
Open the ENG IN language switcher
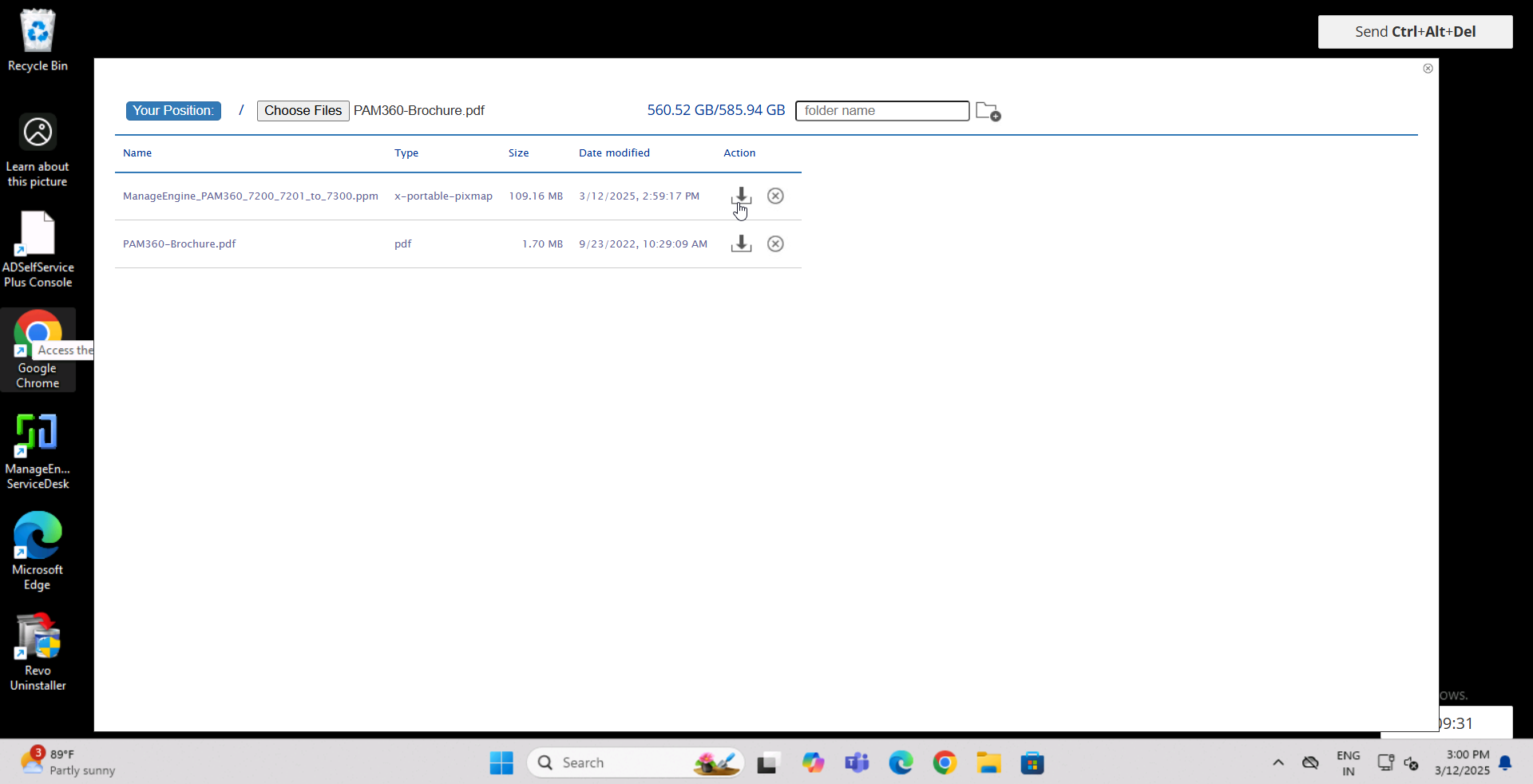pos(1348,762)
